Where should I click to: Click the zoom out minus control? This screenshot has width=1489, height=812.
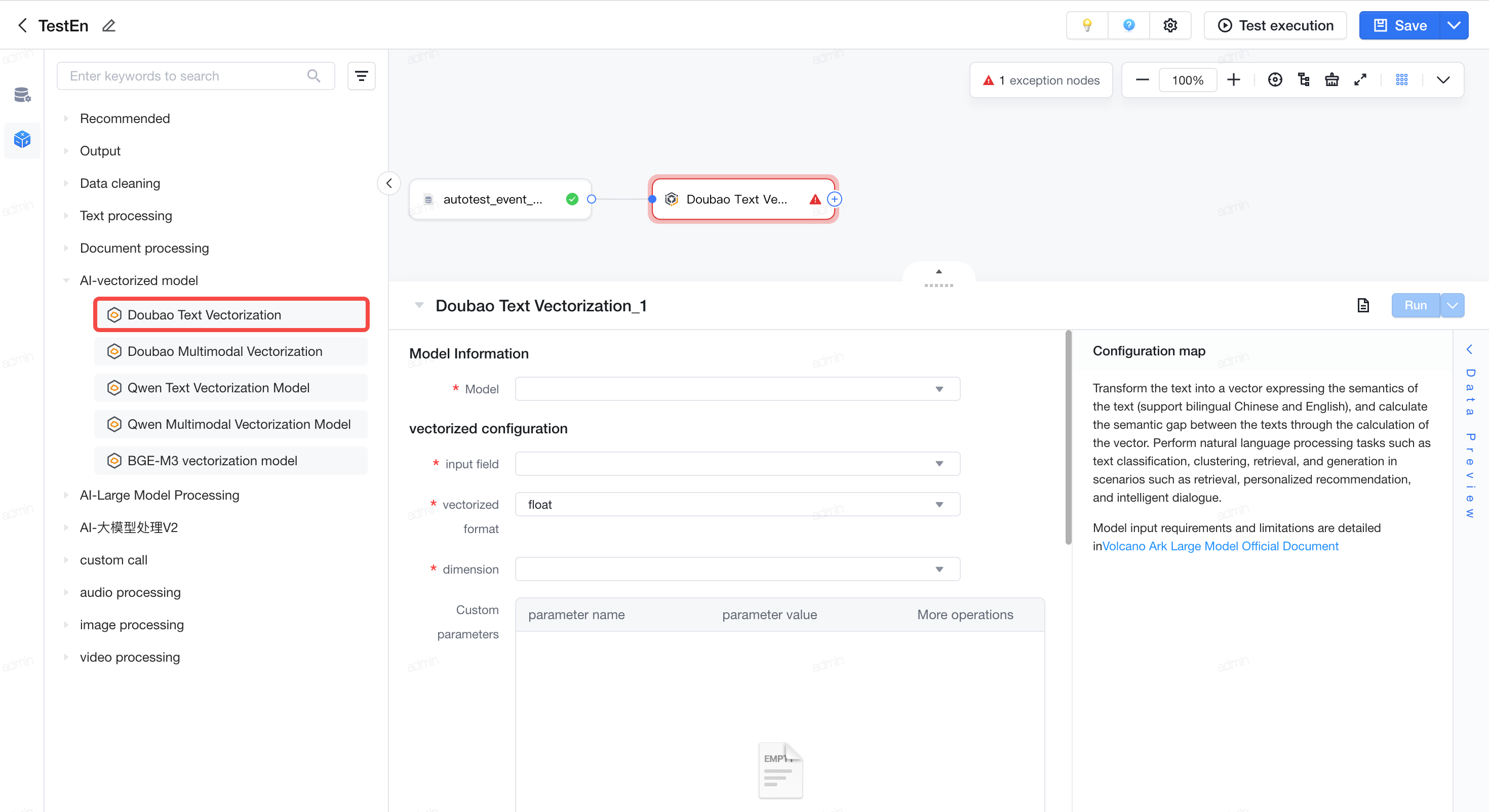click(1142, 80)
